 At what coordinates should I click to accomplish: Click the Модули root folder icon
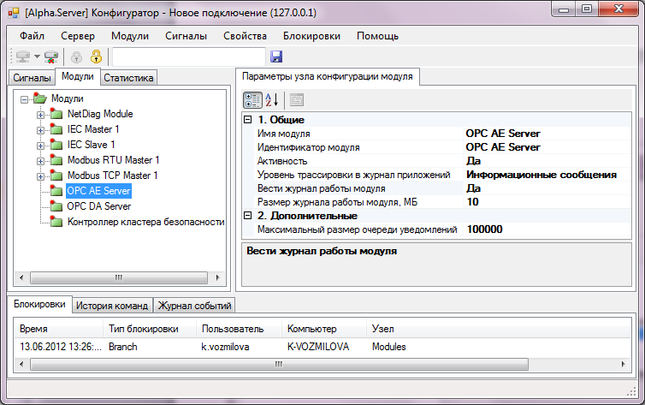40,99
